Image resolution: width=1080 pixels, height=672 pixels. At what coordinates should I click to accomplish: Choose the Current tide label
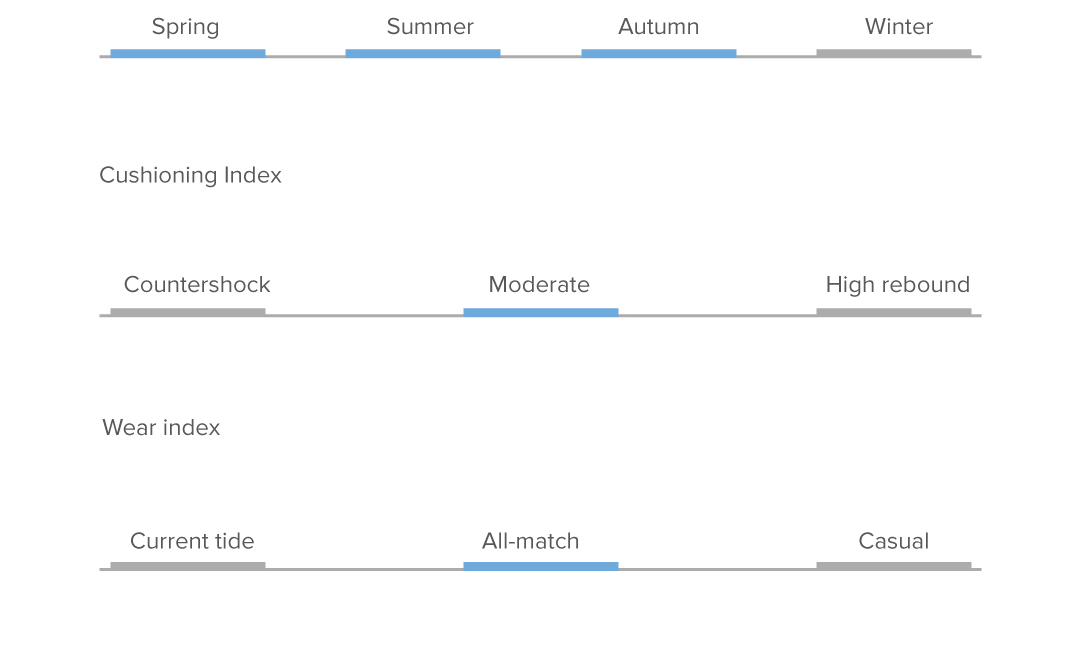[x=192, y=542]
